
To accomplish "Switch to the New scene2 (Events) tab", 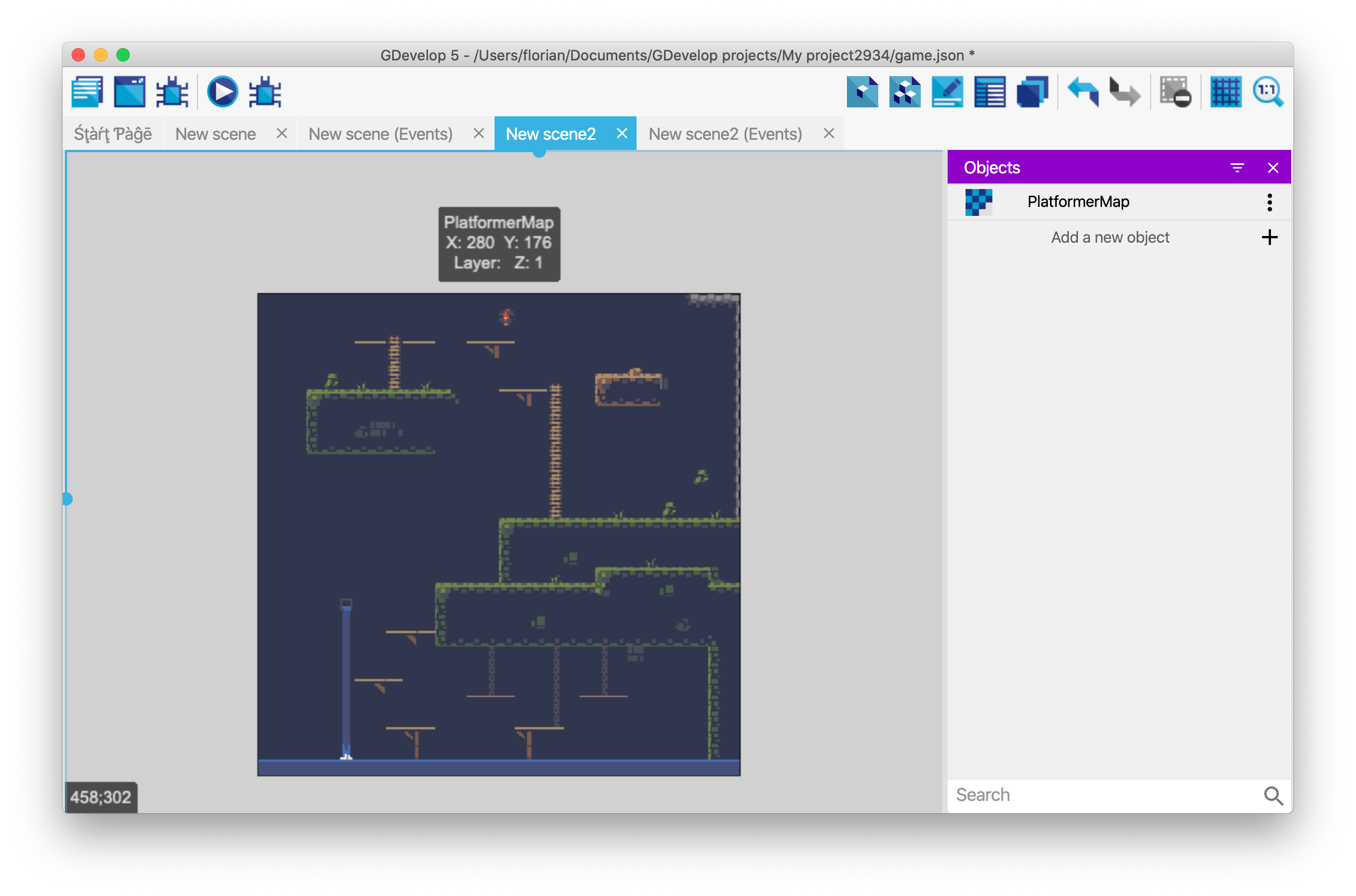I will [x=724, y=134].
